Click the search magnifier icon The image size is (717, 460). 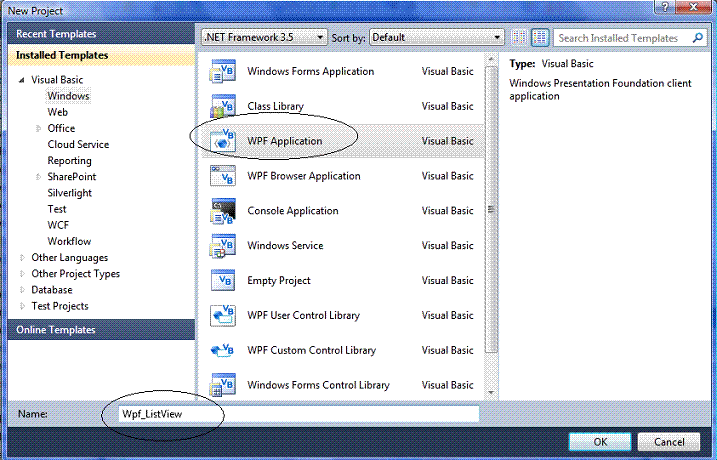click(x=697, y=38)
